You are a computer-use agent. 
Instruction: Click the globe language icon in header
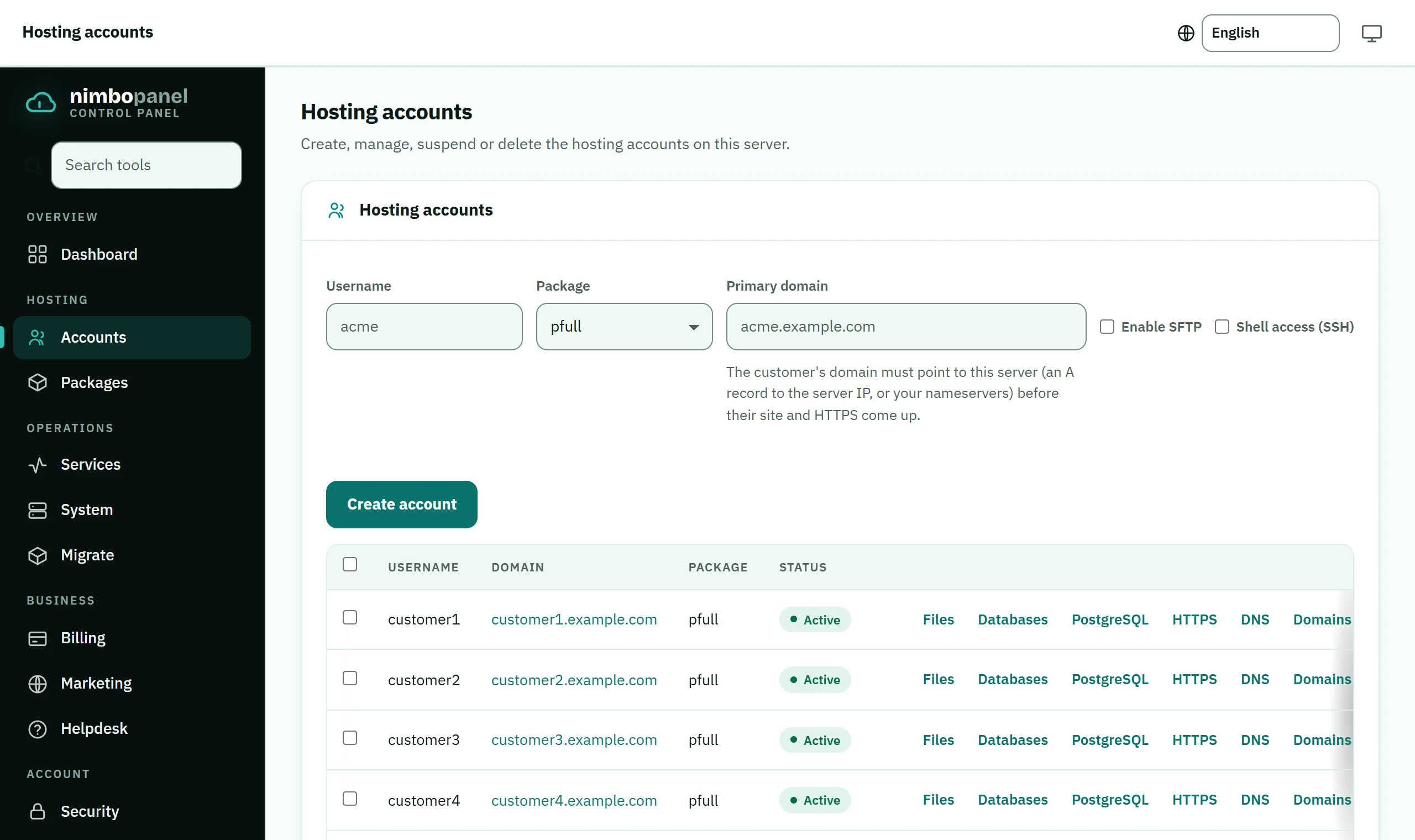point(1186,33)
